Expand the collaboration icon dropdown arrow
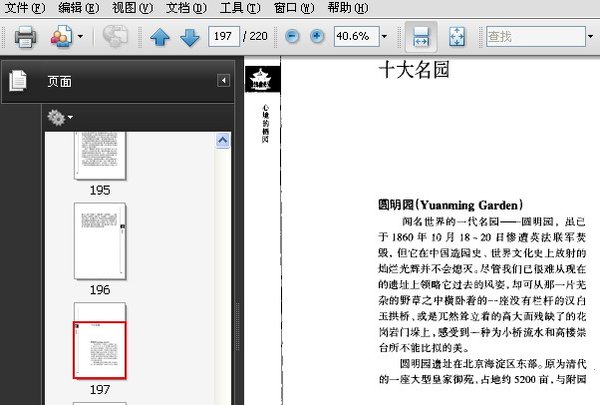 [x=80, y=36]
